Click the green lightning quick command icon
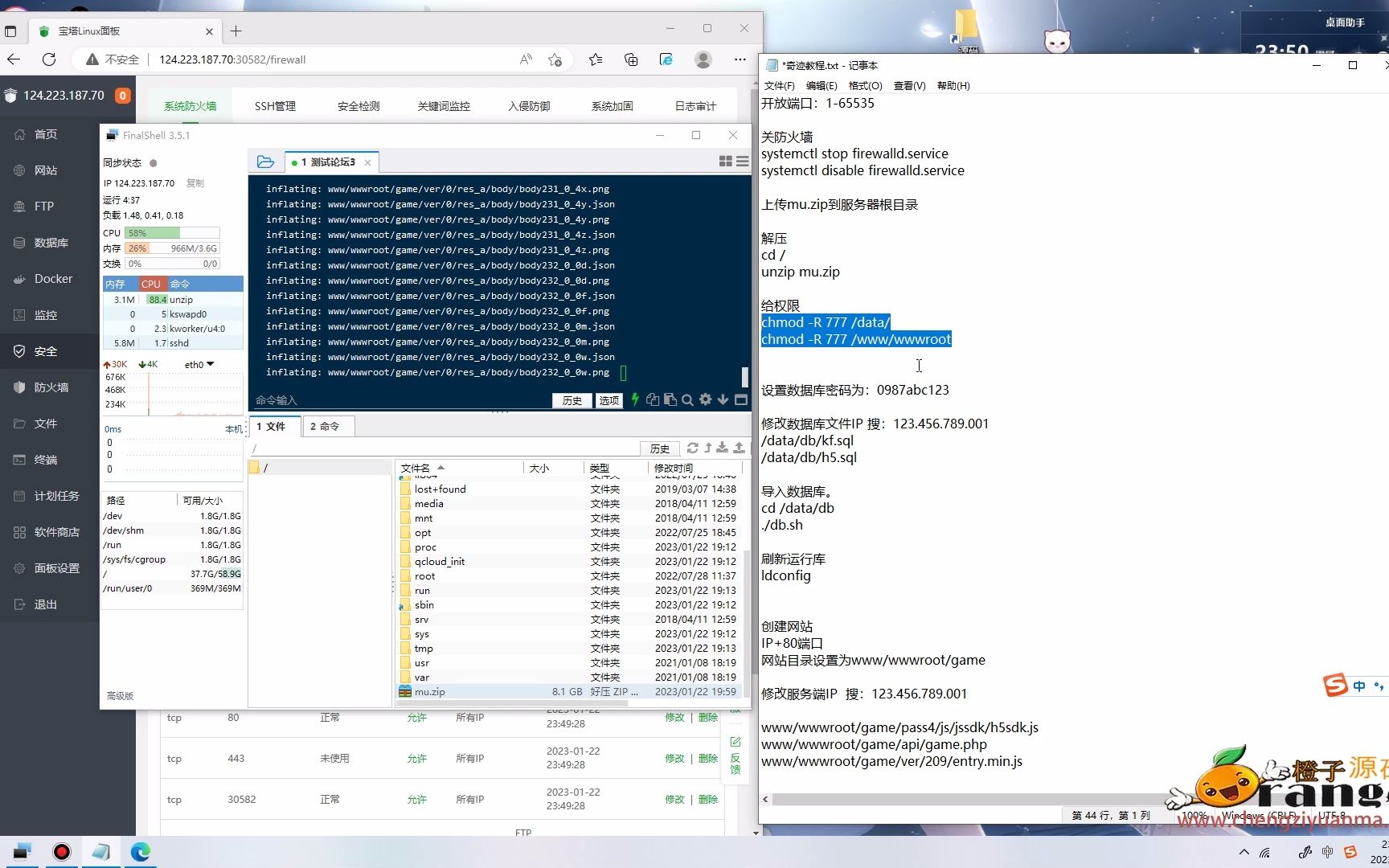 coord(635,399)
